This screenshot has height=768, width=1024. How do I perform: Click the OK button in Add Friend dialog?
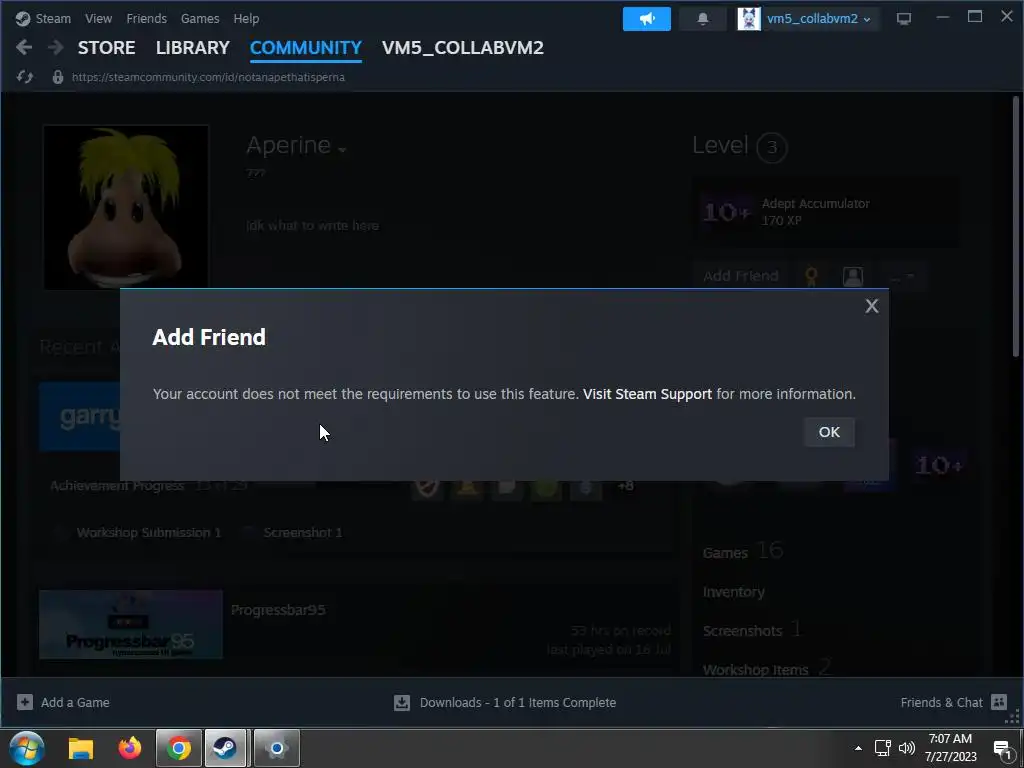[x=829, y=432]
